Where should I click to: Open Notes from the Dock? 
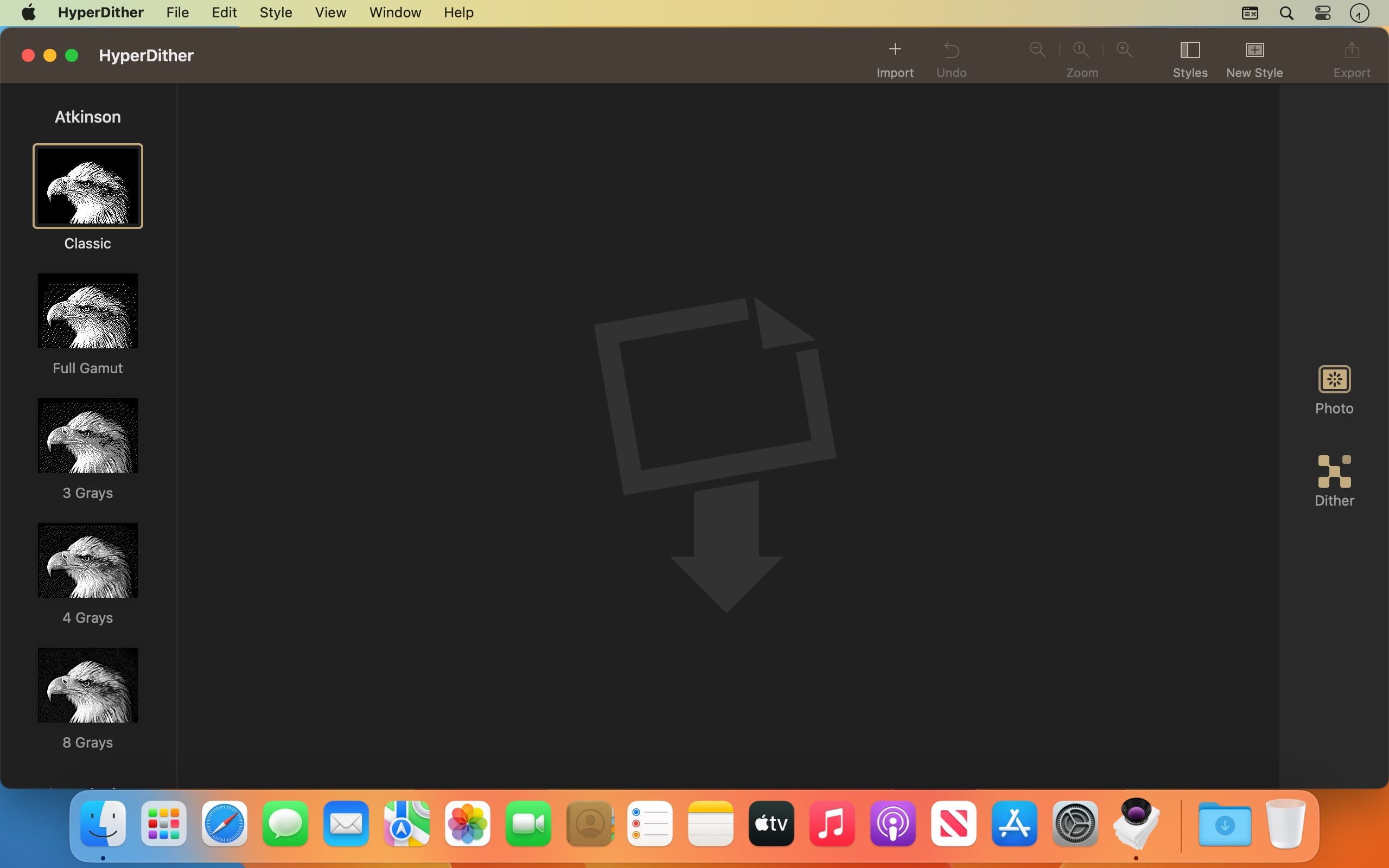(x=711, y=823)
